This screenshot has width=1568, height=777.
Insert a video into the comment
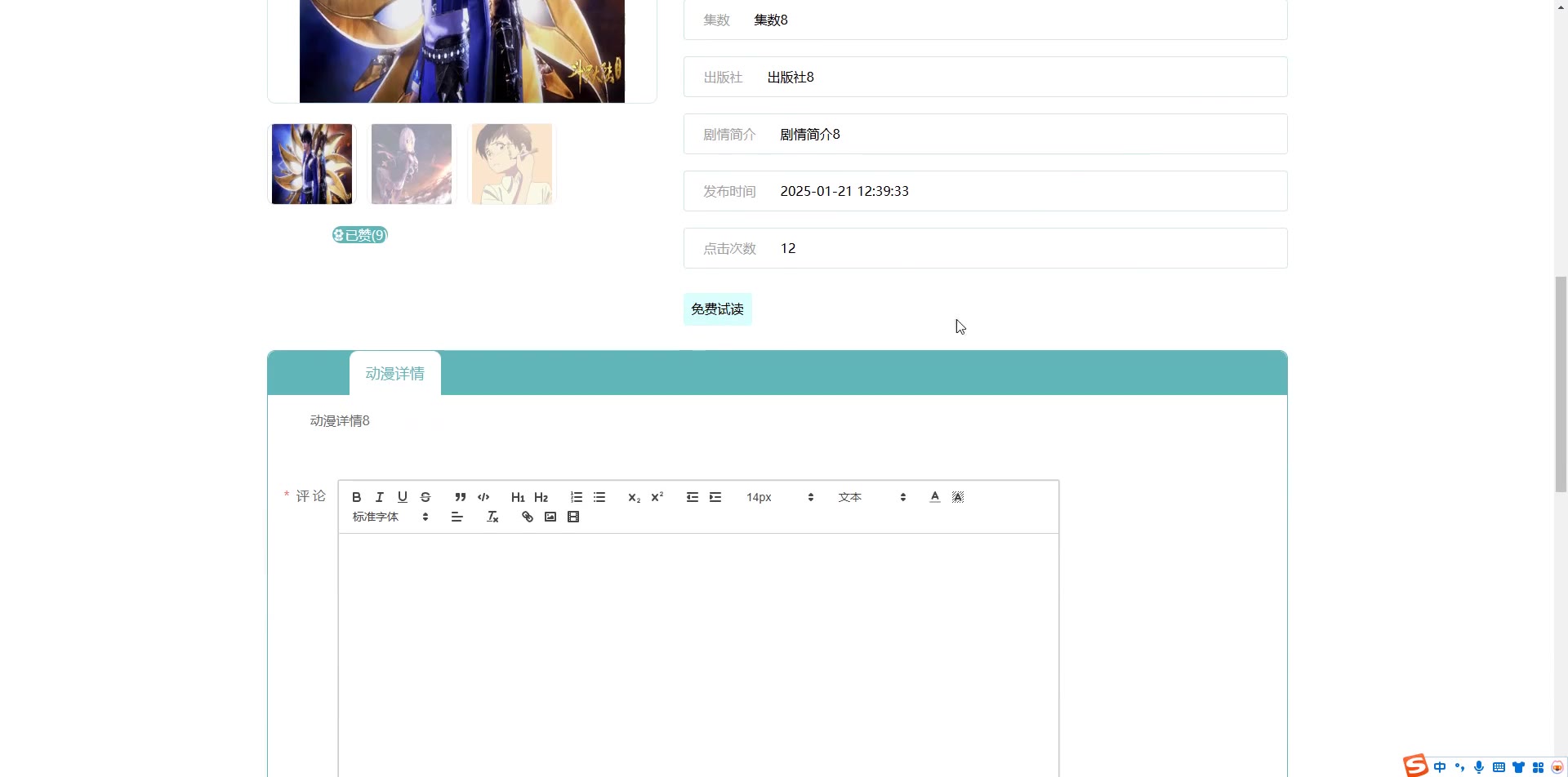tap(573, 517)
